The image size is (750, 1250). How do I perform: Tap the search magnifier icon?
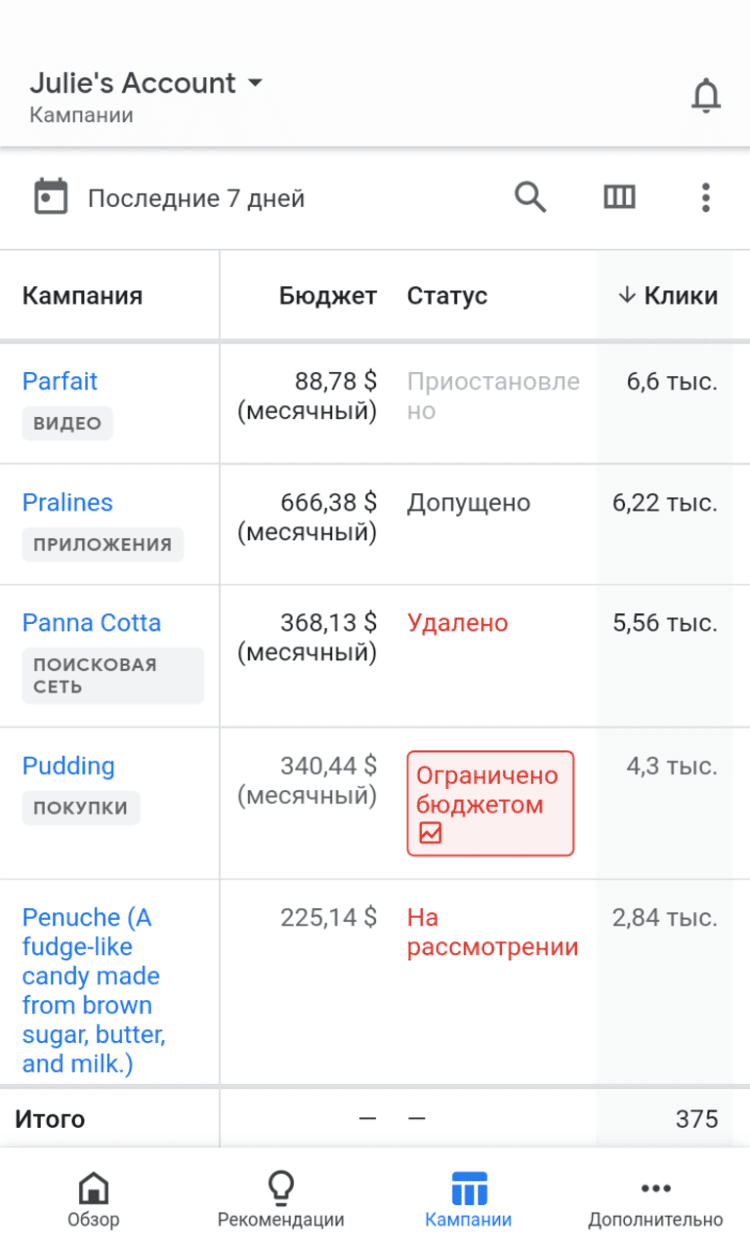pos(530,197)
